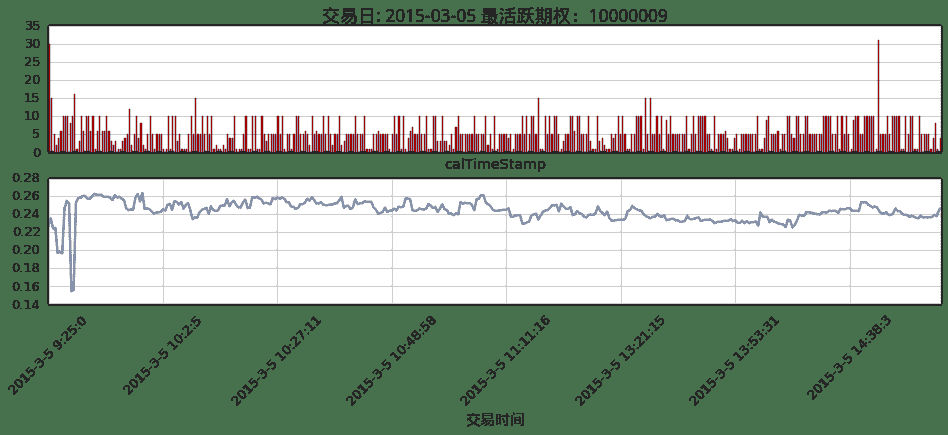Click the 2015-3-5 9:25:0 tick label

48,357
